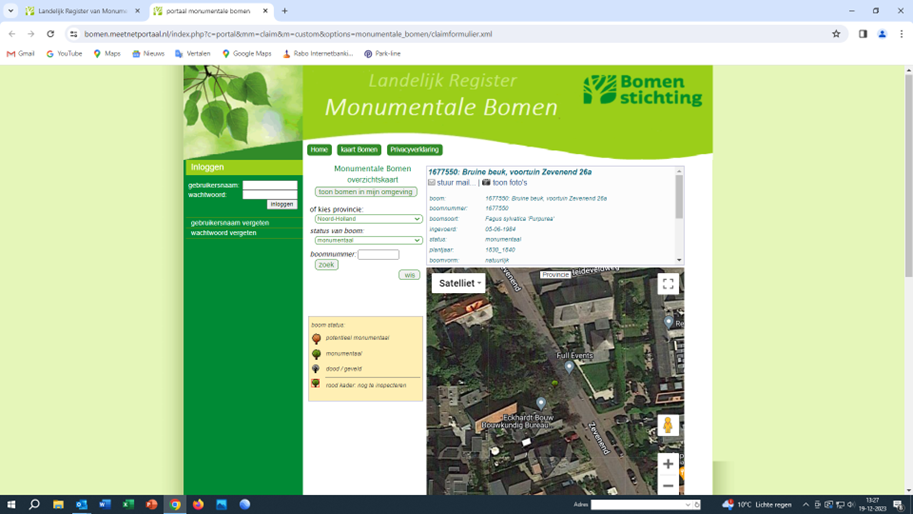The width and height of the screenshot is (913, 514).
Task: Click the potentieel monumentaal tree legend icon
Action: (x=316, y=338)
